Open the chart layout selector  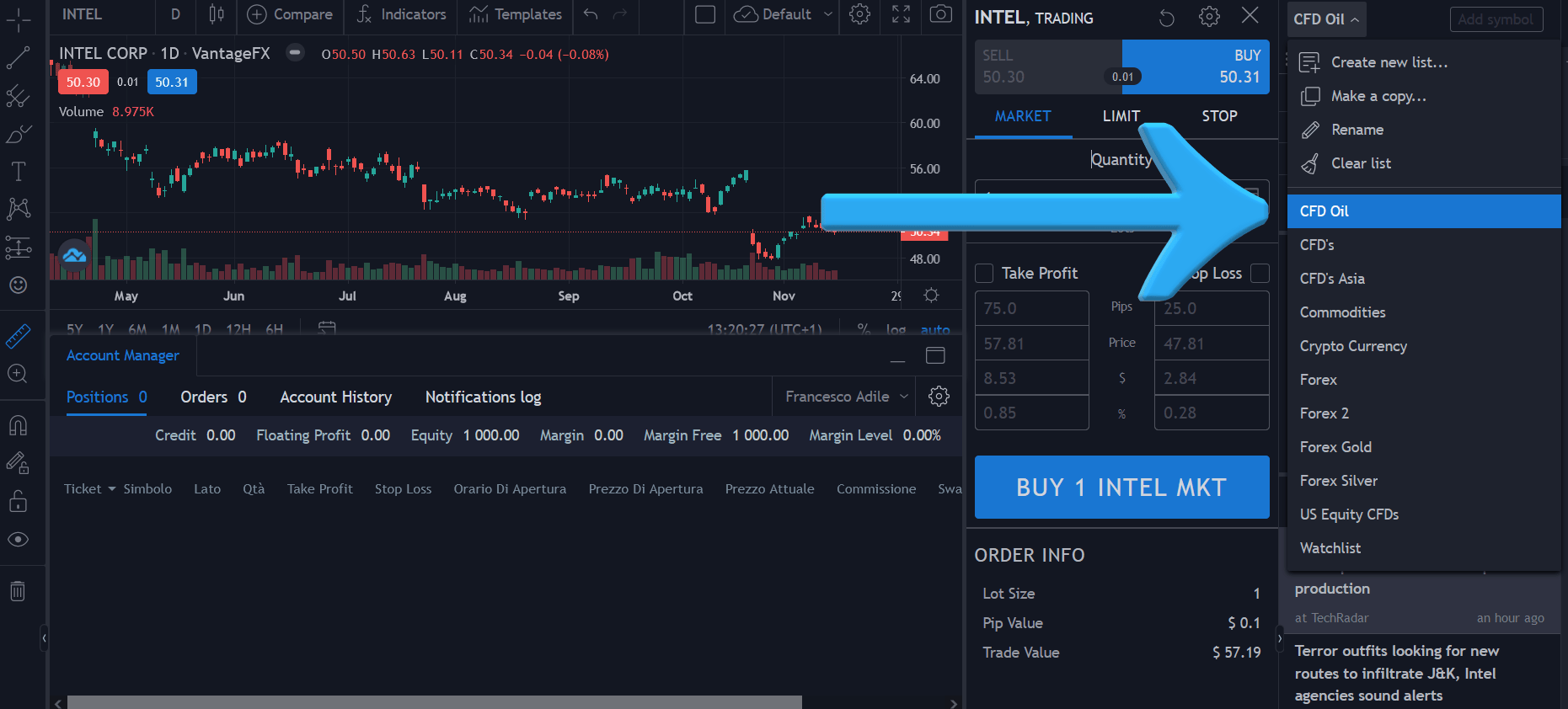coord(705,14)
